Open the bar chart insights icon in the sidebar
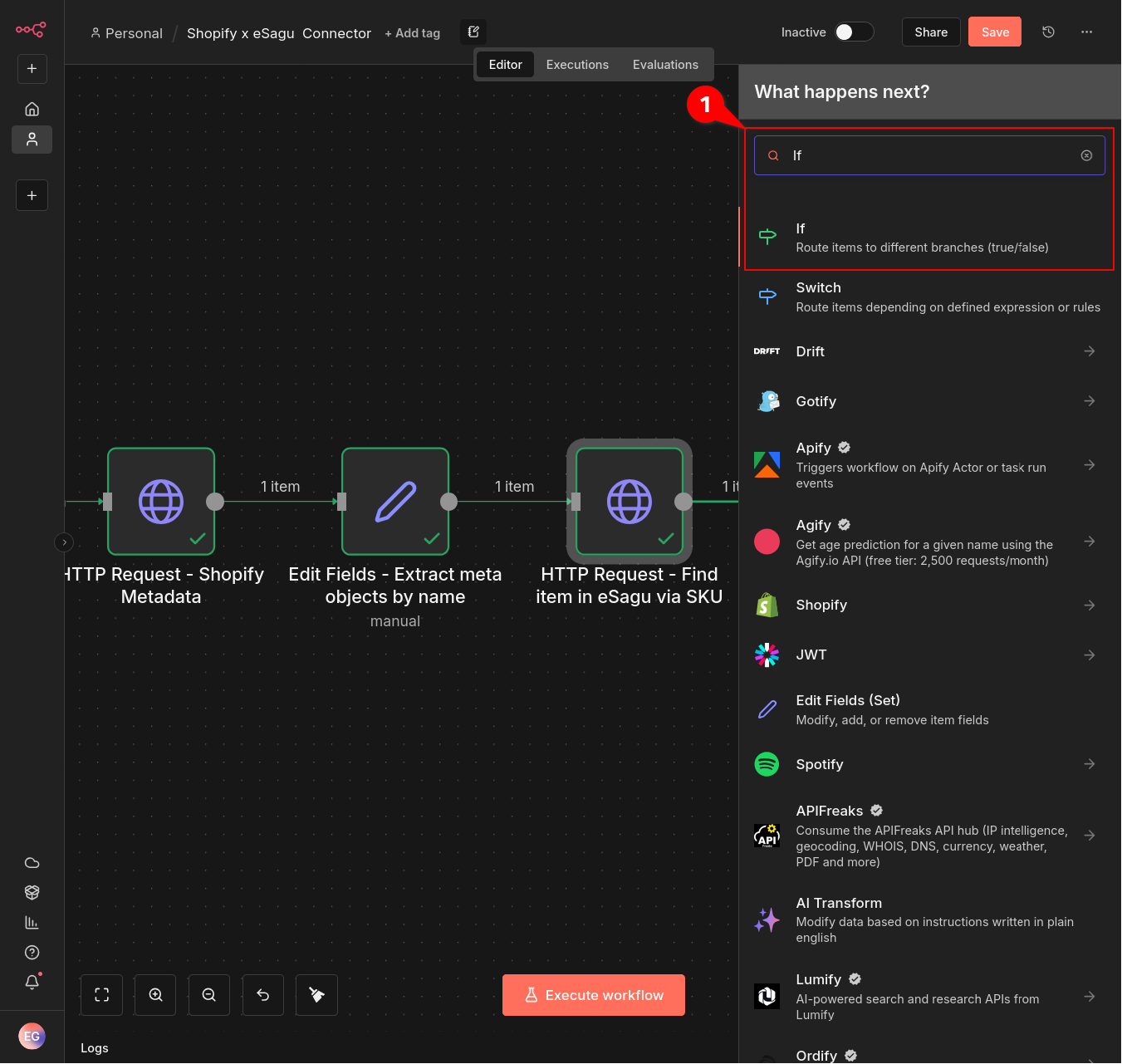The height and width of the screenshot is (1064, 1122). tap(32, 923)
